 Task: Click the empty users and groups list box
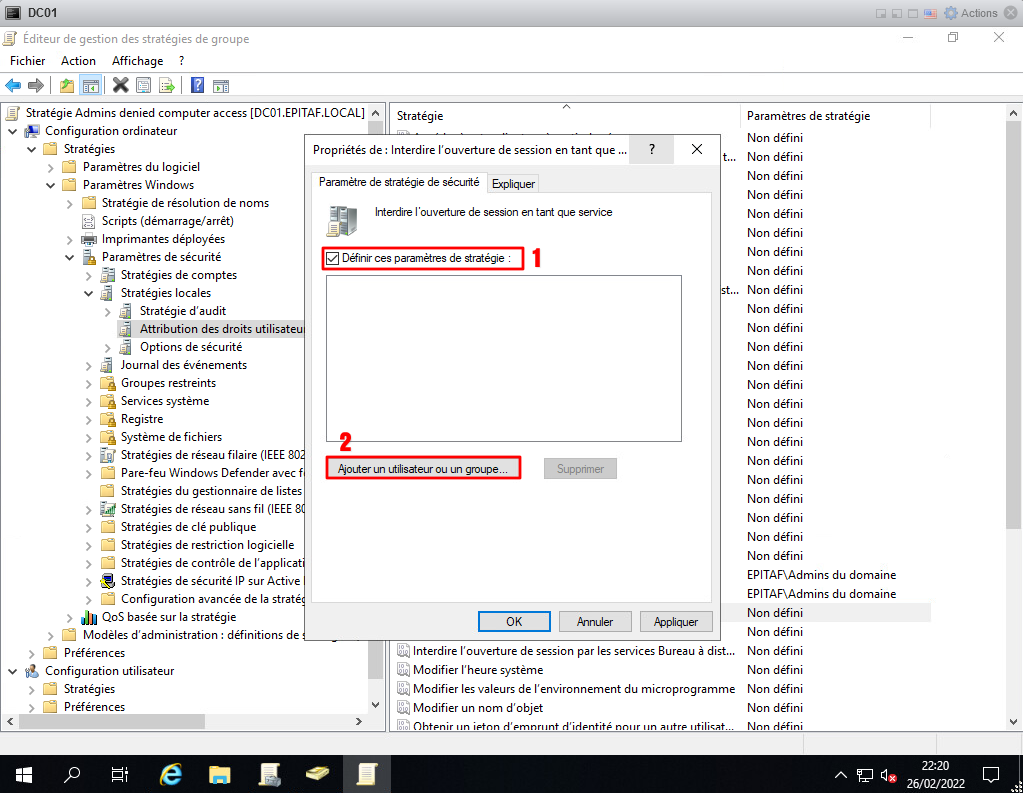click(x=503, y=358)
